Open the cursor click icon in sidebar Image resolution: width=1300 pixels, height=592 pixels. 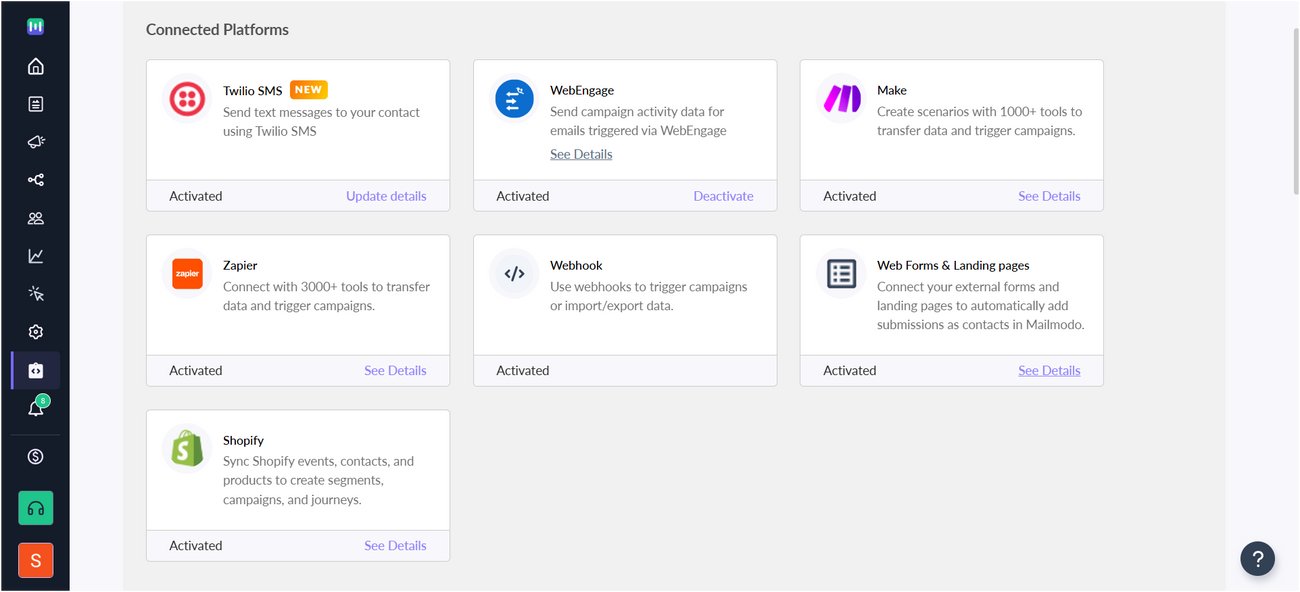click(35, 294)
